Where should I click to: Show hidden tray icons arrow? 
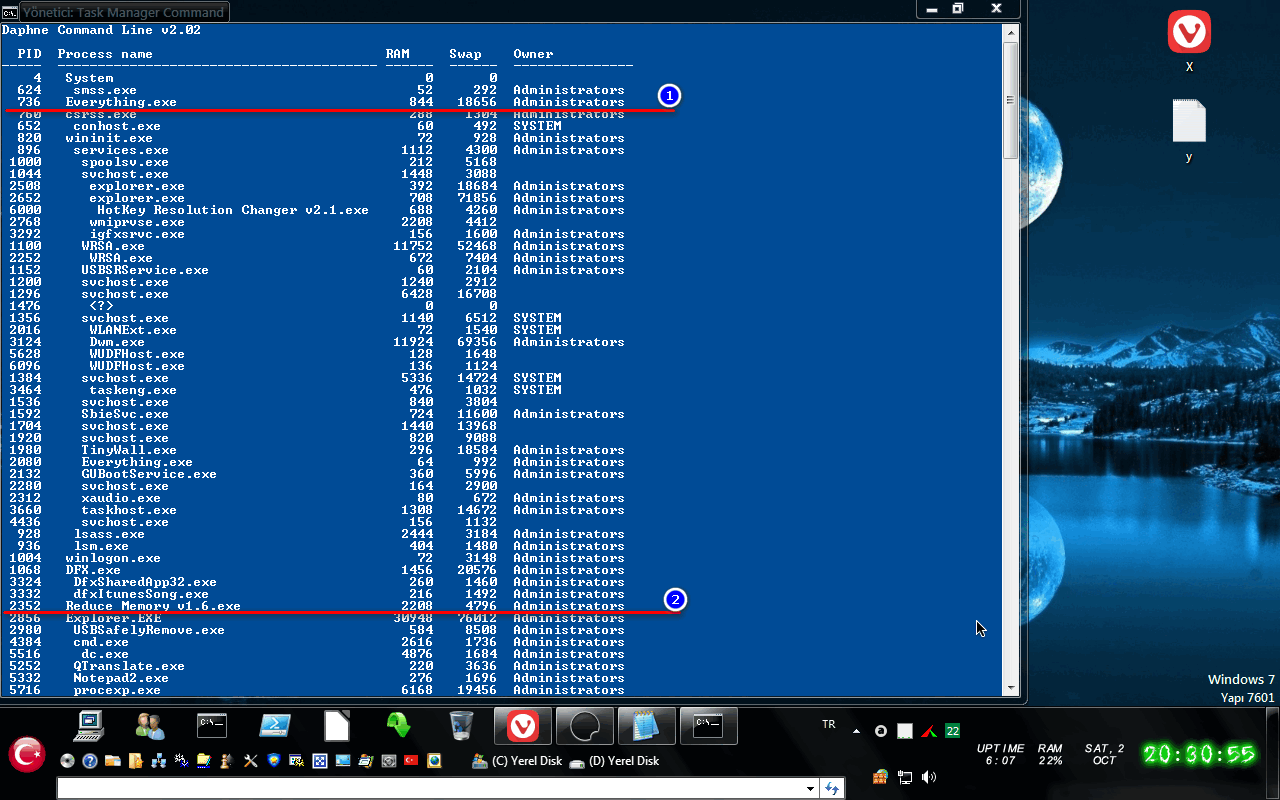tap(856, 731)
